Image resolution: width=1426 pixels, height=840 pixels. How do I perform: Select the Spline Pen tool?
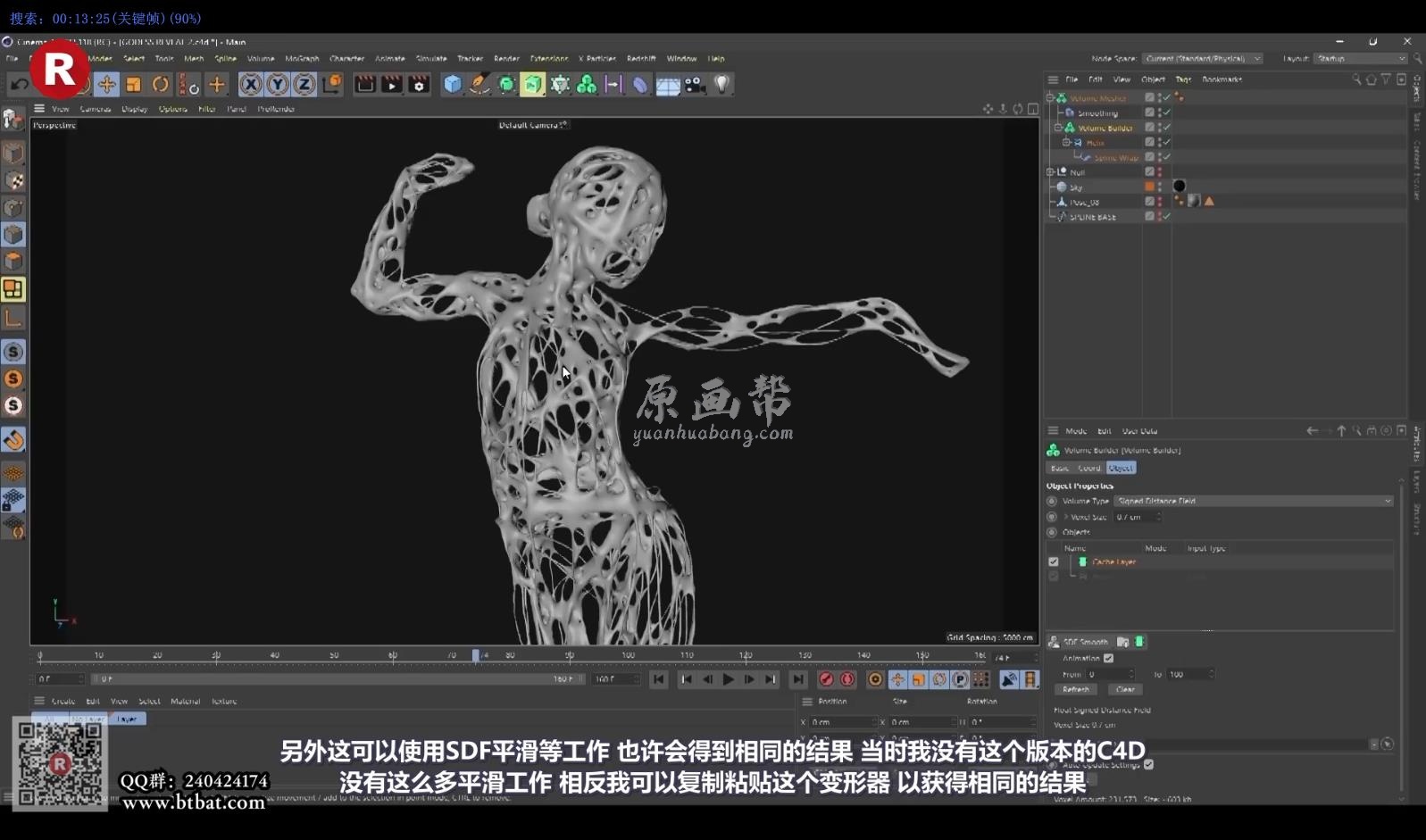point(480,84)
